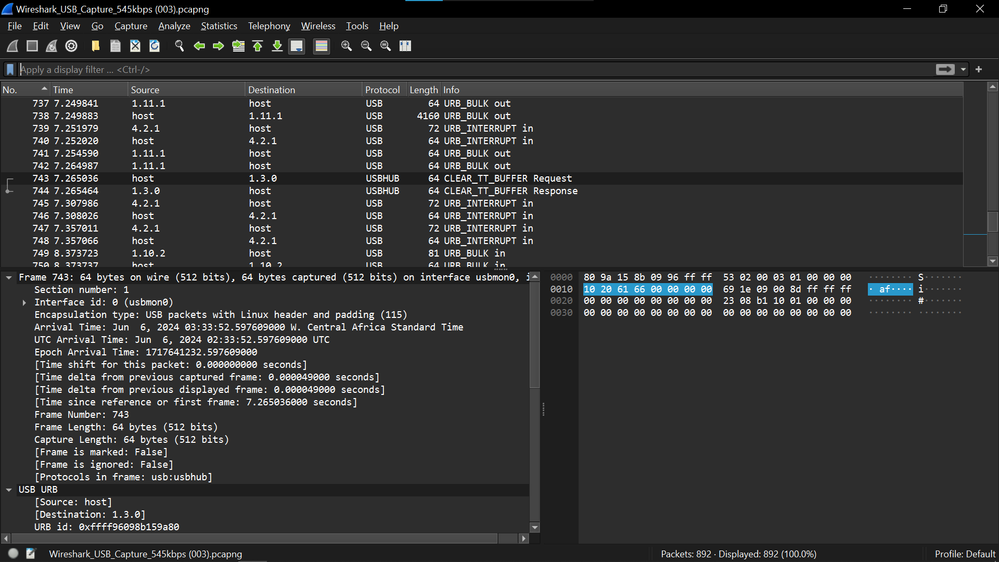Open the Help menu
The height and width of the screenshot is (562, 999).
(x=389, y=26)
